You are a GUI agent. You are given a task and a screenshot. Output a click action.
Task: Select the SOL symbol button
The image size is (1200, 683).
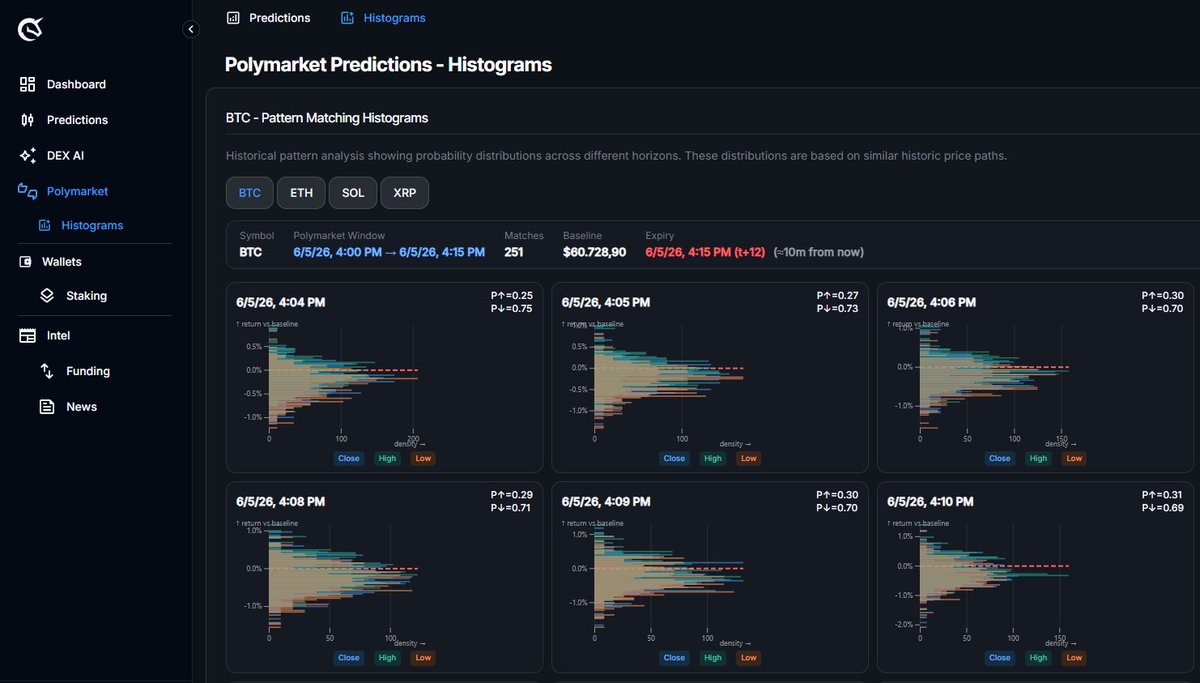tap(353, 193)
